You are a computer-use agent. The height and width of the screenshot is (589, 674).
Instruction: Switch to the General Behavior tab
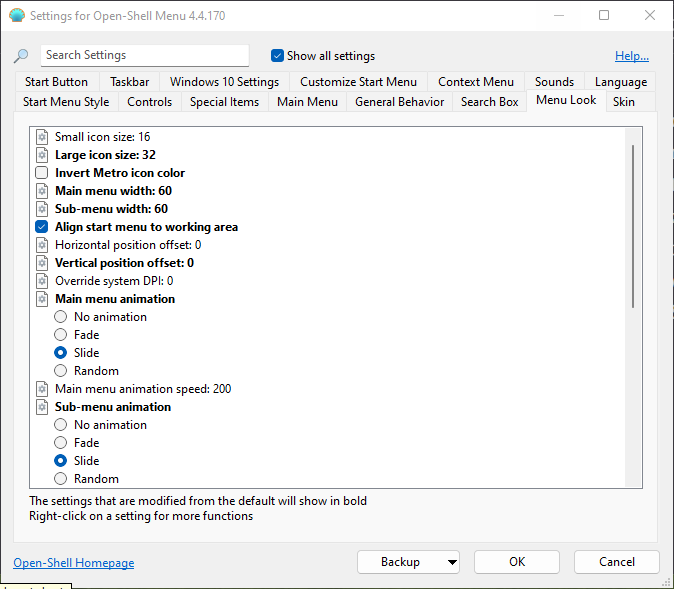tap(399, 102)
